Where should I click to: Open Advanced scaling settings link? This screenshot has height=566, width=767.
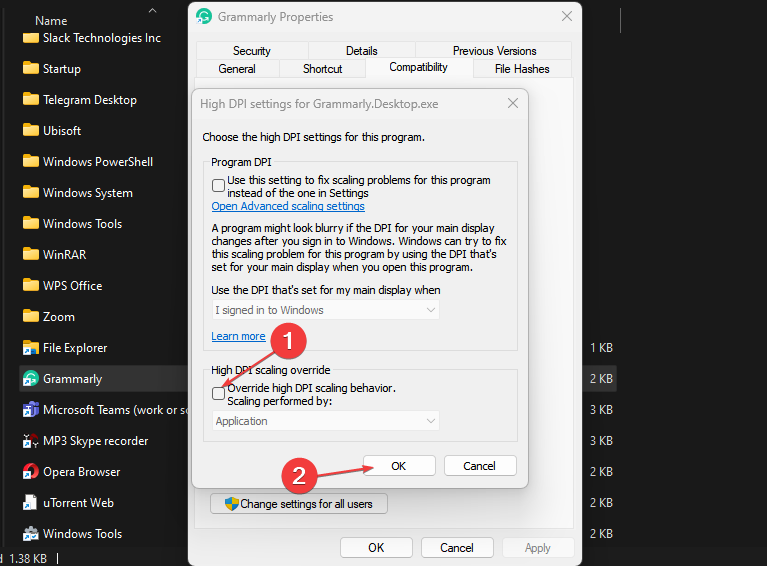click(x=288, y=206)
